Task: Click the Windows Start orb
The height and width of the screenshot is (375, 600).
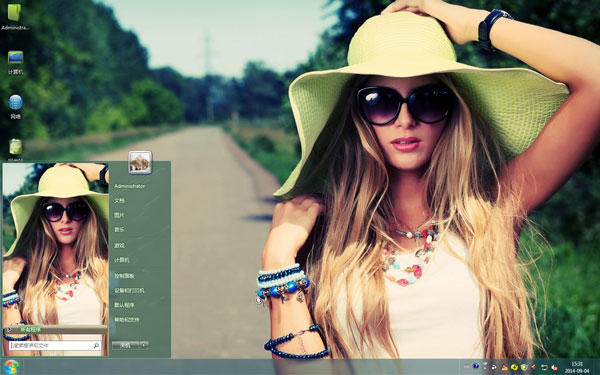Action: (11, 367)
